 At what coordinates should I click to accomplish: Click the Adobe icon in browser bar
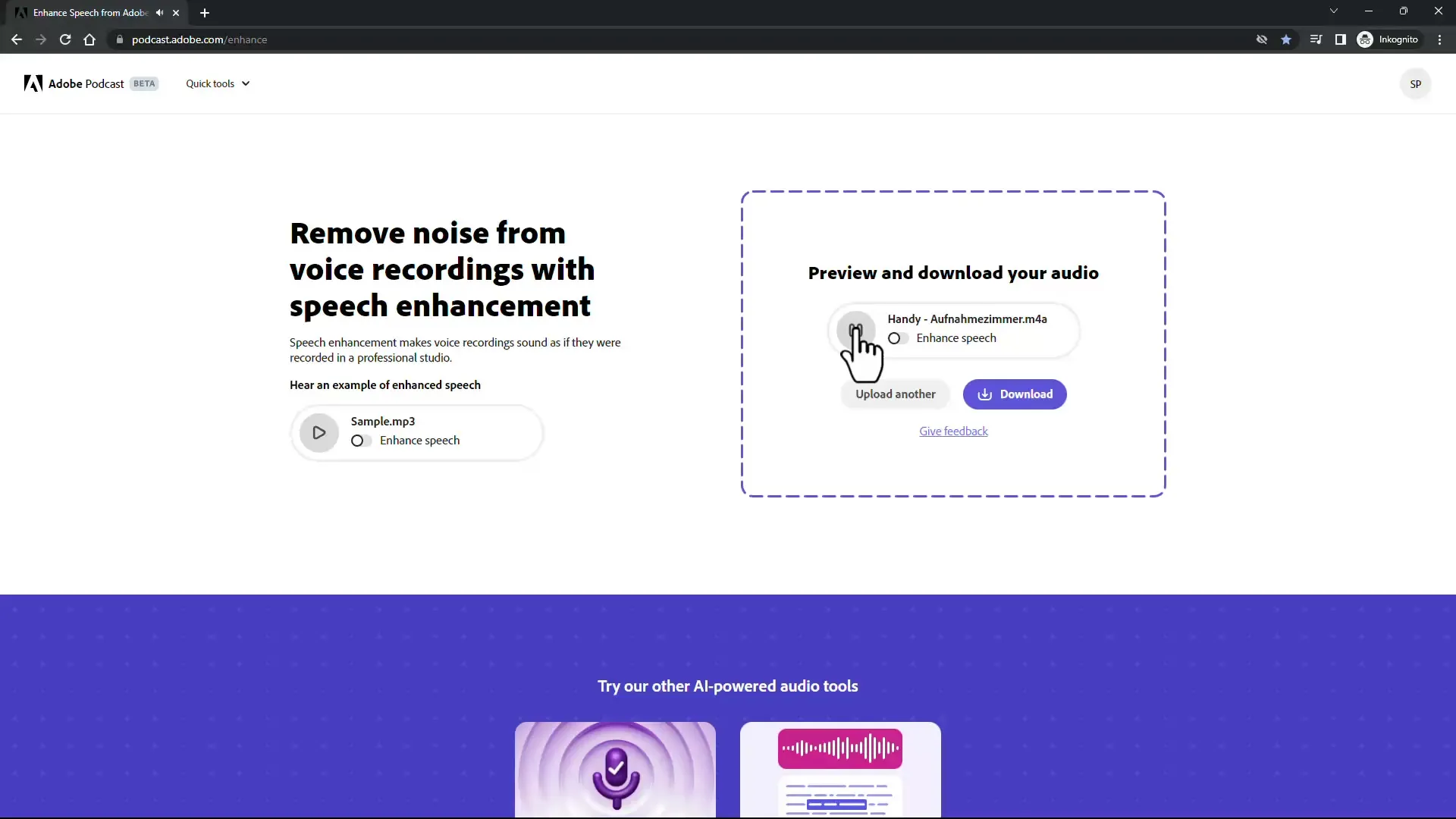20,12
